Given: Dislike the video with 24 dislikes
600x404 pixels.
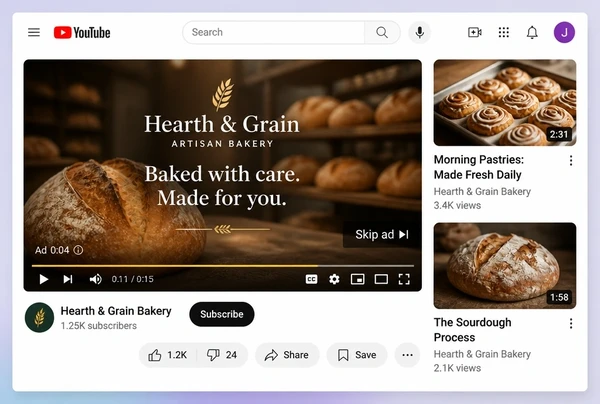Looking at the screenshot, I should pyautogui.click(x=222, y=355).
